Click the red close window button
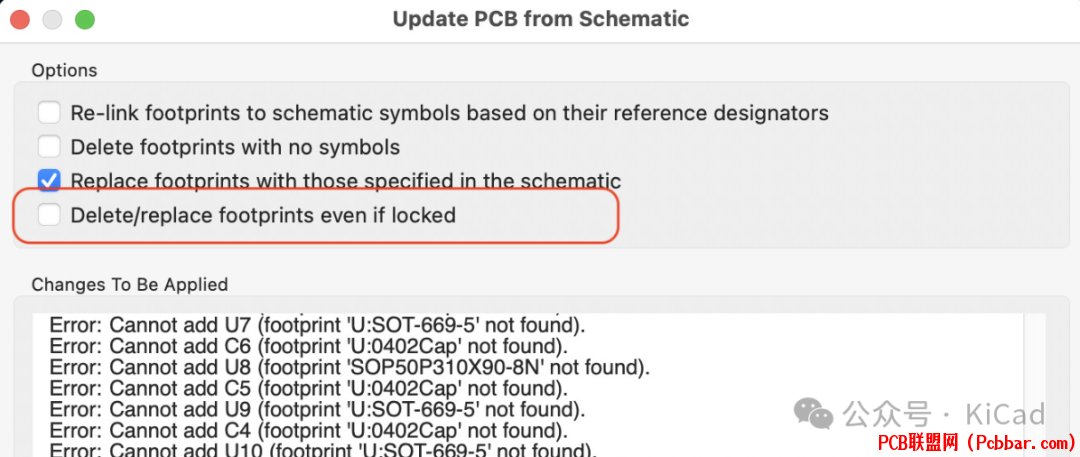Image resolution: width=1080 pixels, height=457 pixels. pyautogui.click(x=20, y=19)
